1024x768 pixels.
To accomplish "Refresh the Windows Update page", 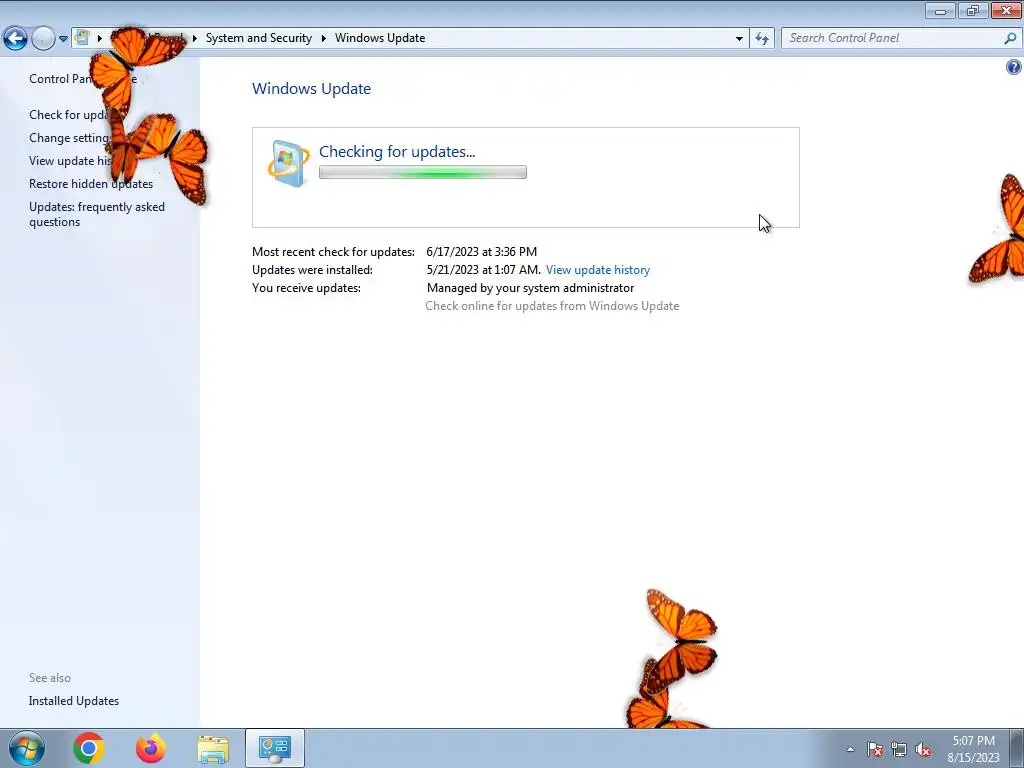I will 762,39.
